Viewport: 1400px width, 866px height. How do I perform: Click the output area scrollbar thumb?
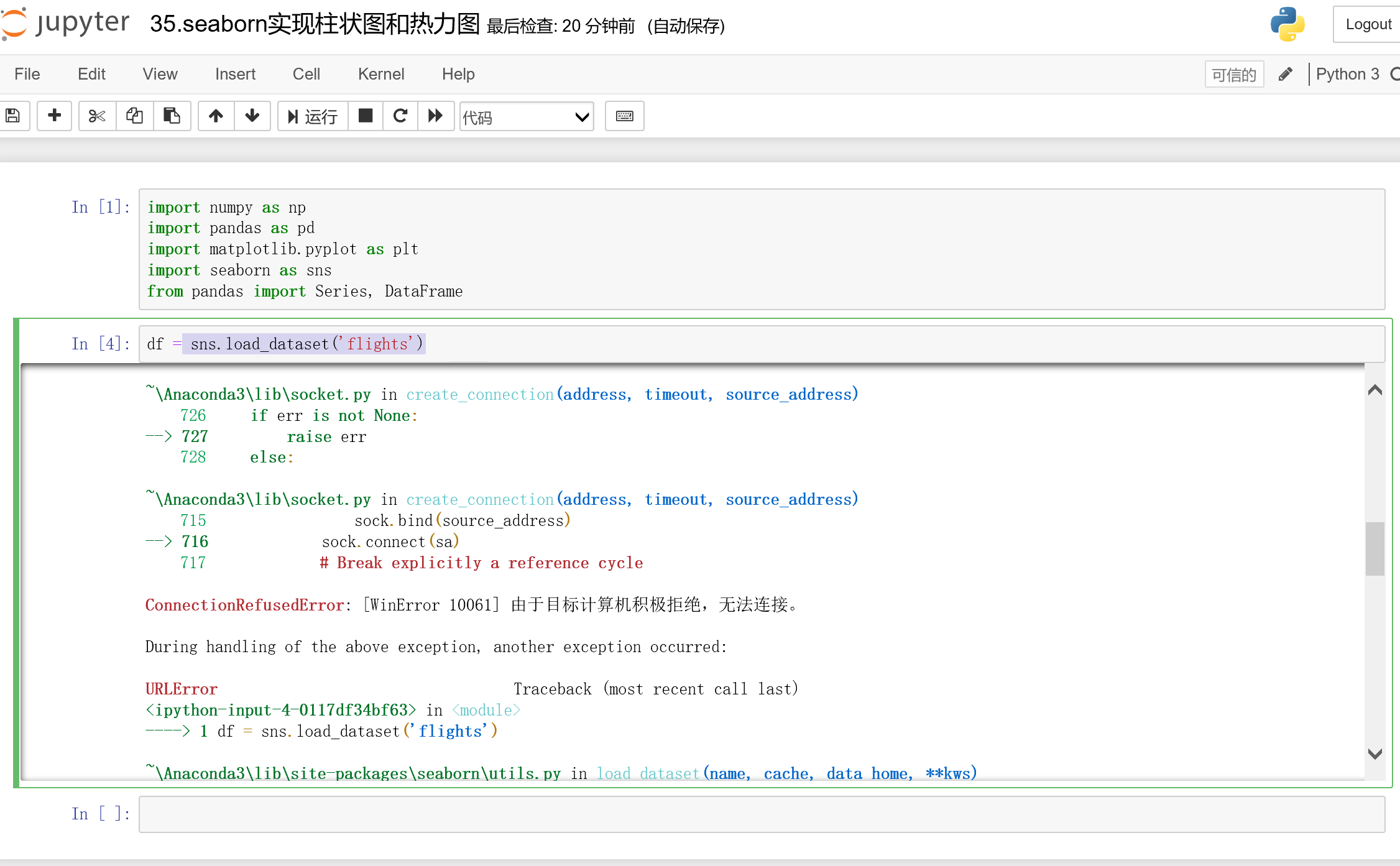1375,548
